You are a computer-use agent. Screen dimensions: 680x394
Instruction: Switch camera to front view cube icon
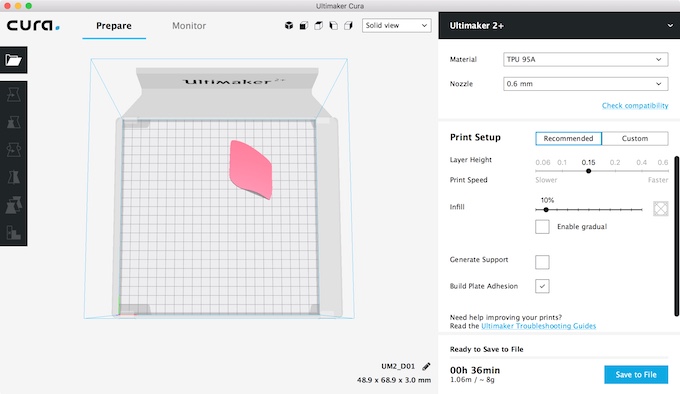(x=304, y=26)
